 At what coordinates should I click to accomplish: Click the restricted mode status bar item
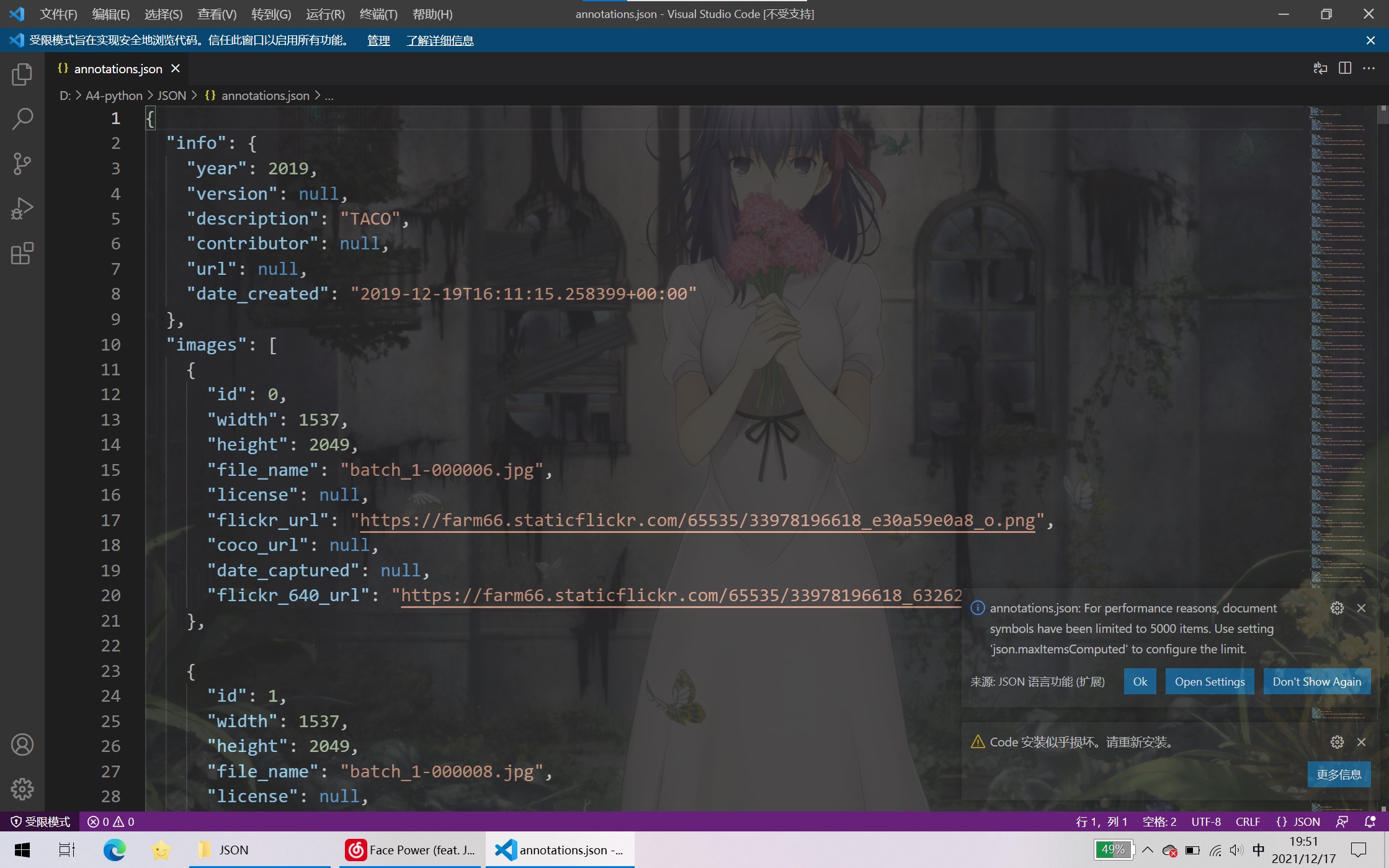click(40, 821)
